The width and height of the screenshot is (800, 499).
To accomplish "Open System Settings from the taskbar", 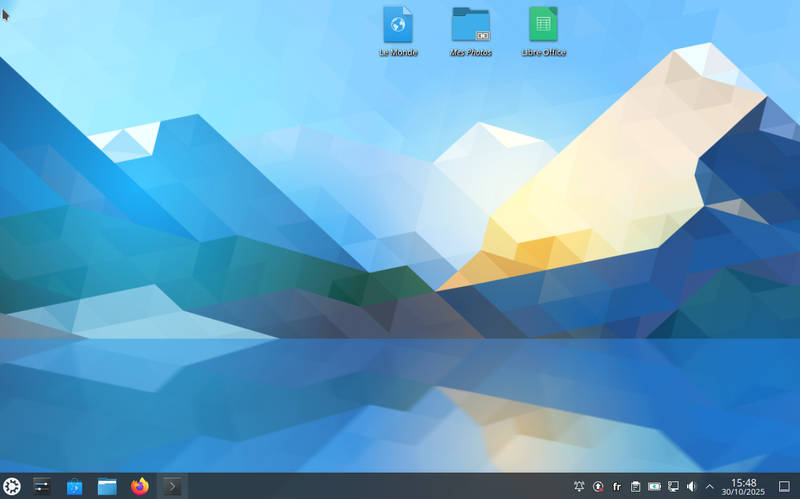I will [x=42, y=486].
